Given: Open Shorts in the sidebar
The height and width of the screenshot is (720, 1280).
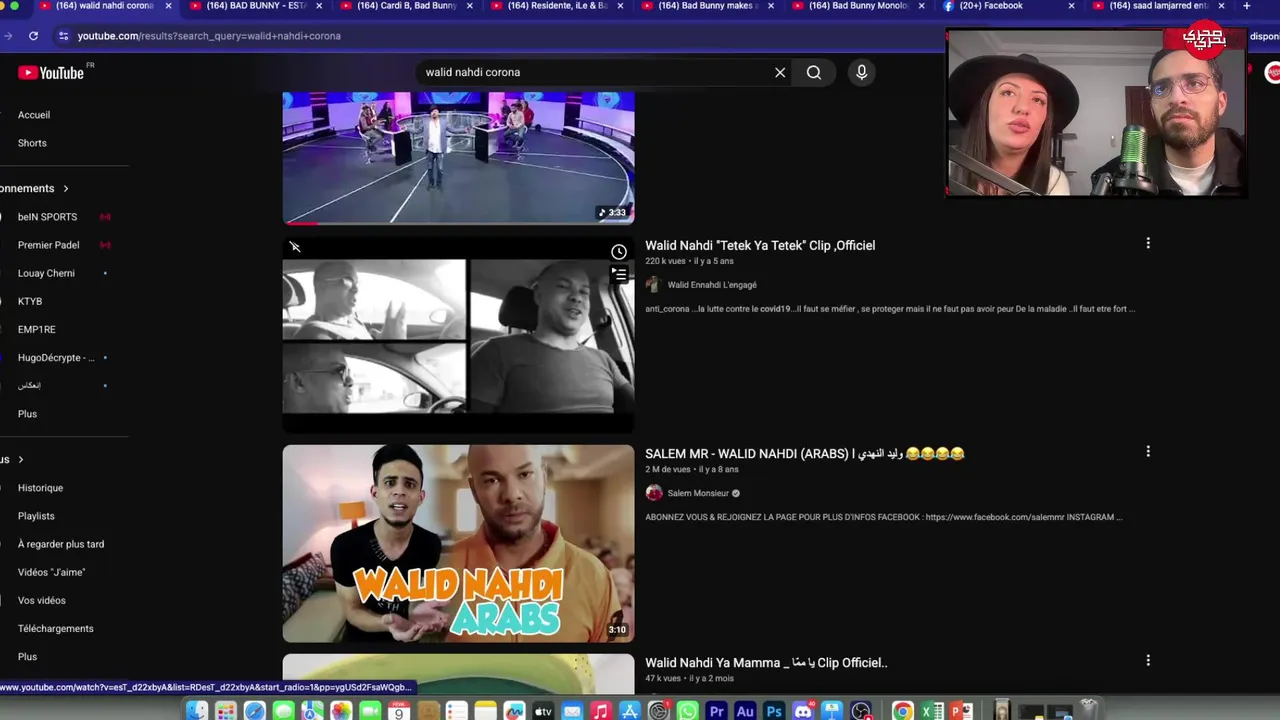Looking at the screenshot, I should (x=32, y=143).
